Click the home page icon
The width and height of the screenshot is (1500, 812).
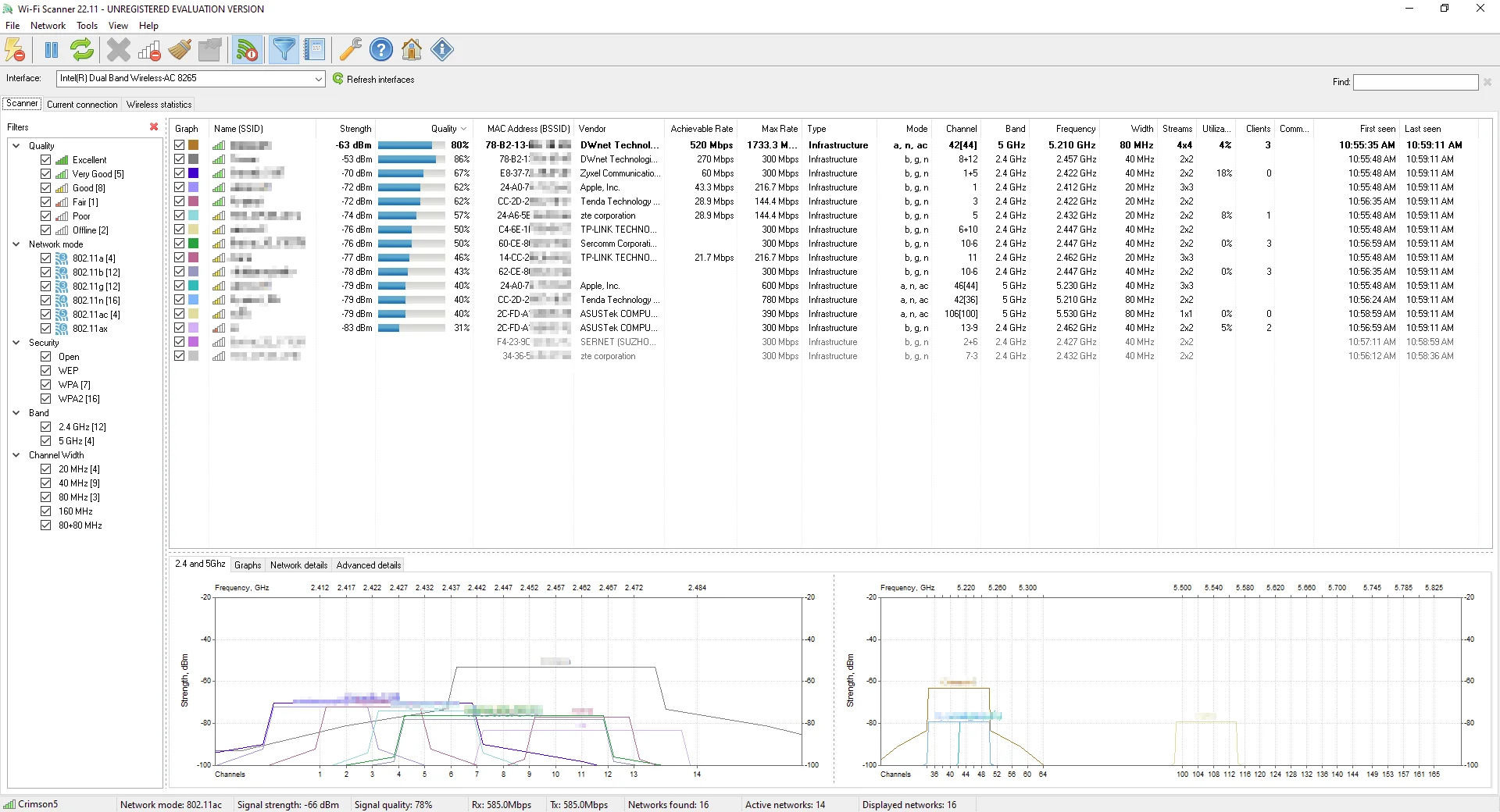point(411,49)
